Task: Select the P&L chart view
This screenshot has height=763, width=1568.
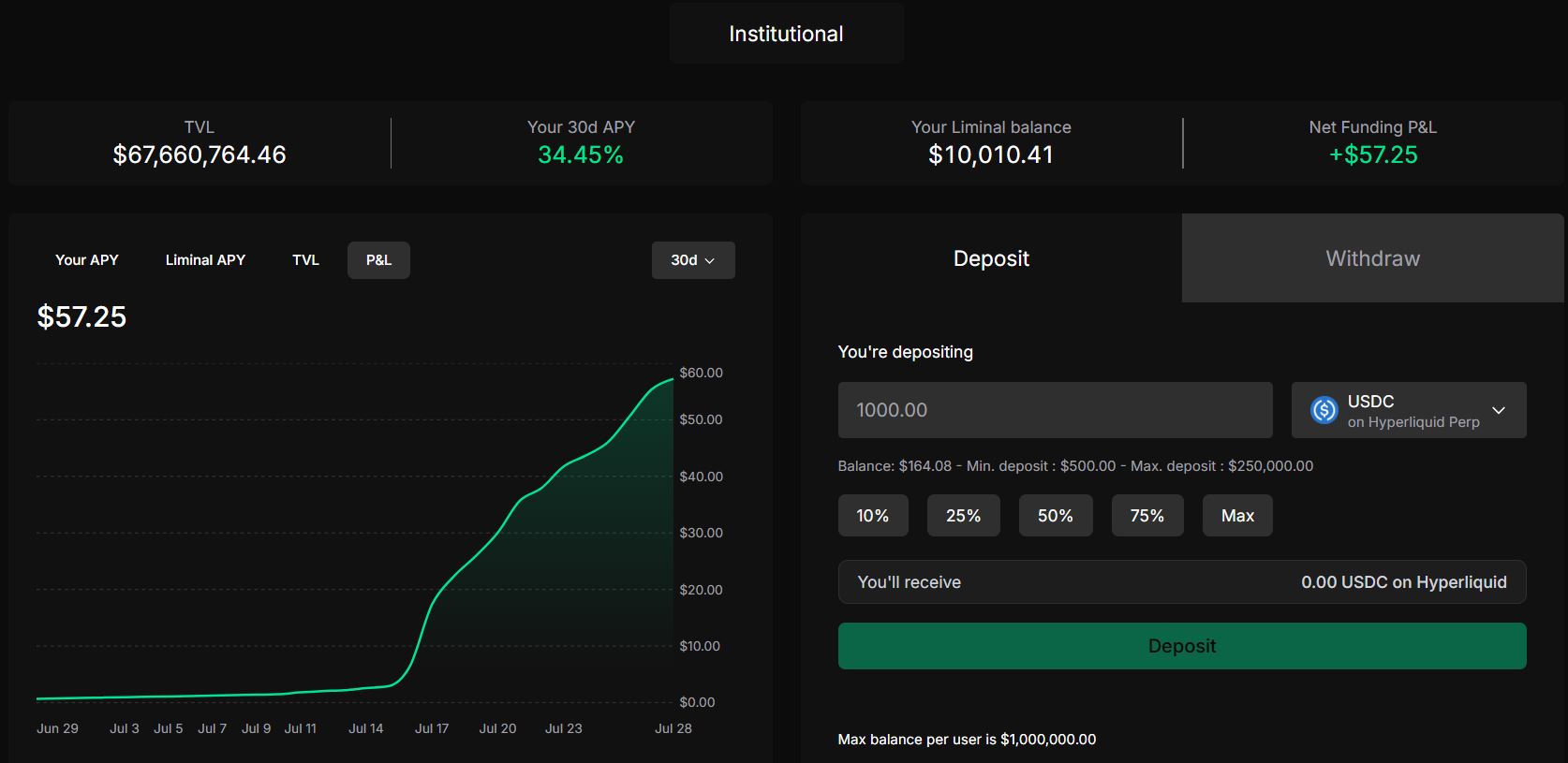Action: [378, 260]
